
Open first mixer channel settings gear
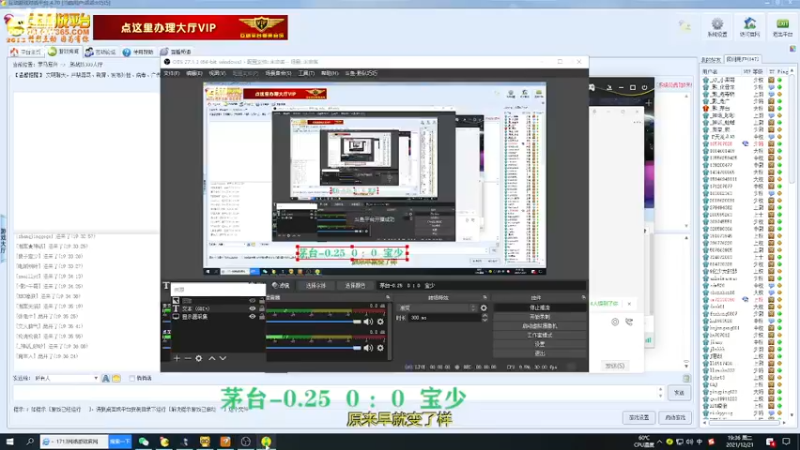380,321
